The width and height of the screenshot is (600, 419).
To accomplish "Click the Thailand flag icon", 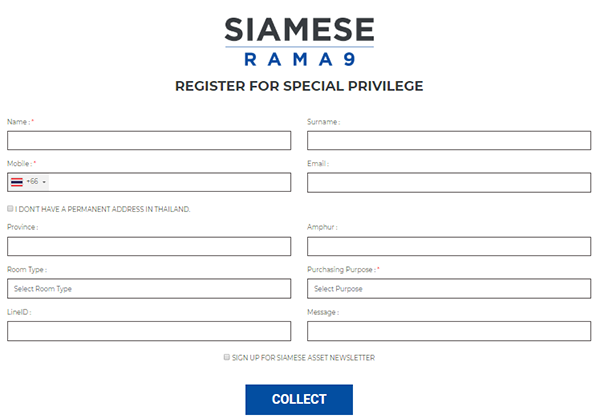I will [x=17, y=182].
